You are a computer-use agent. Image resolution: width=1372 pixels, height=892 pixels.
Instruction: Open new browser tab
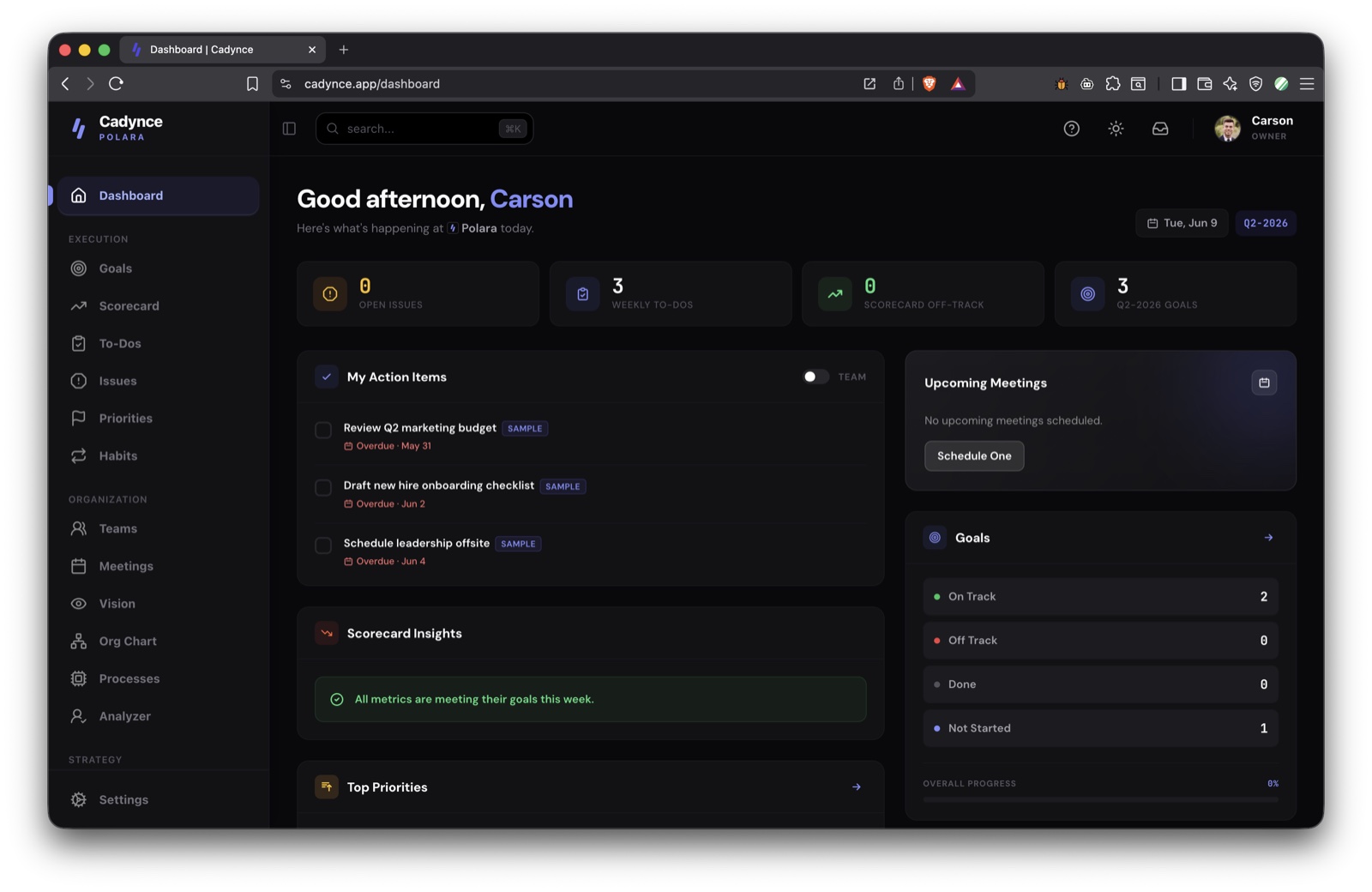344,50
